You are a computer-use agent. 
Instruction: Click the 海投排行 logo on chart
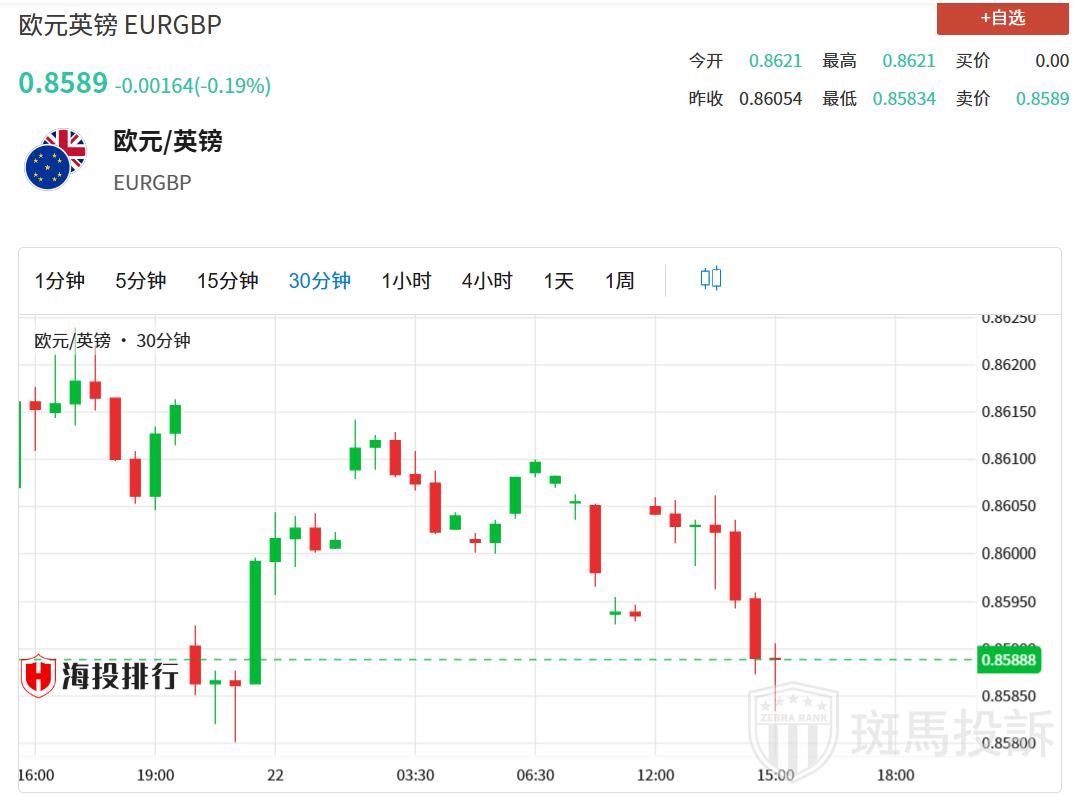100,676
